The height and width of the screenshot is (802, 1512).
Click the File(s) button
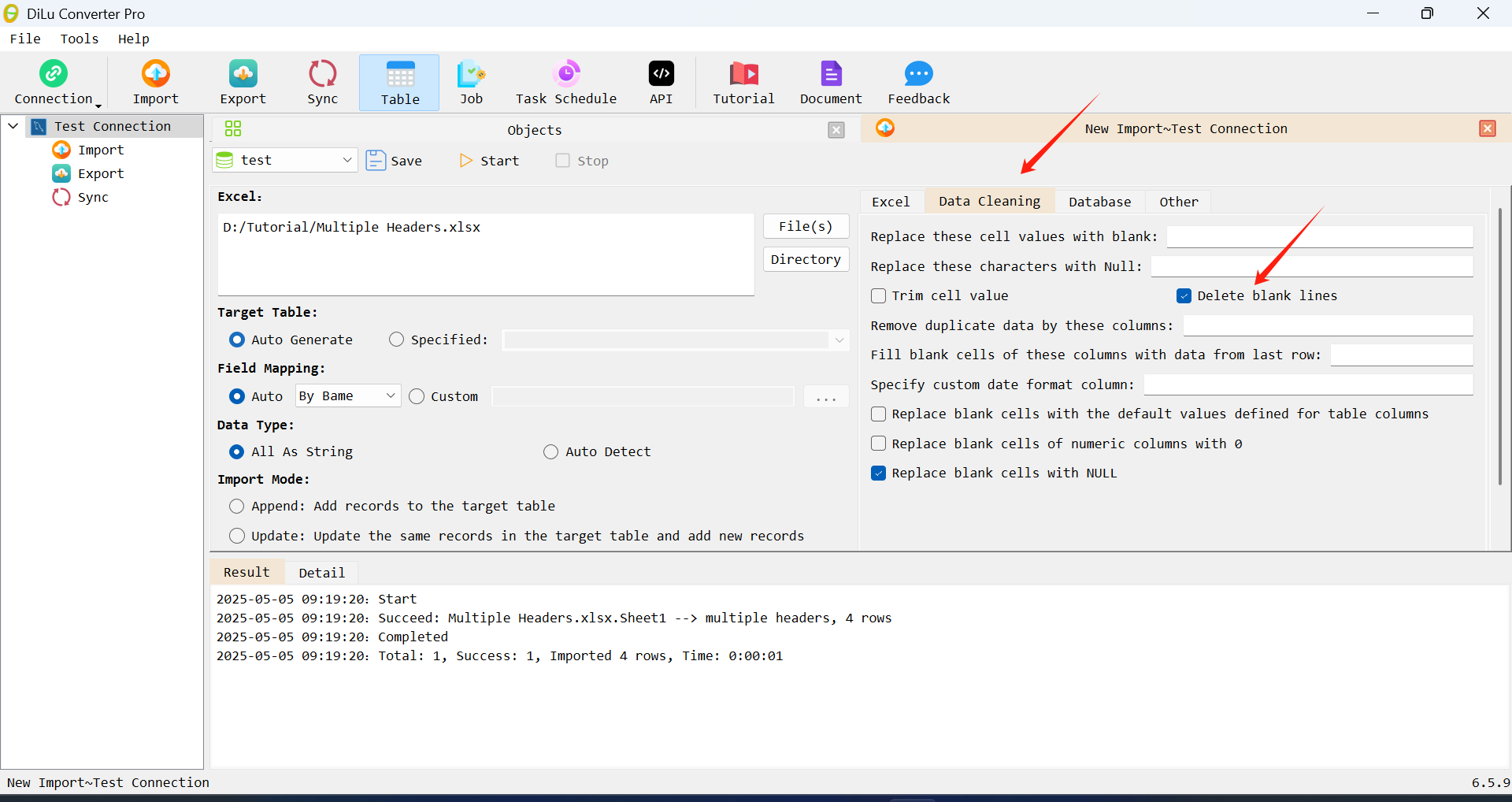pyautogui.click(x=806, y=226)
